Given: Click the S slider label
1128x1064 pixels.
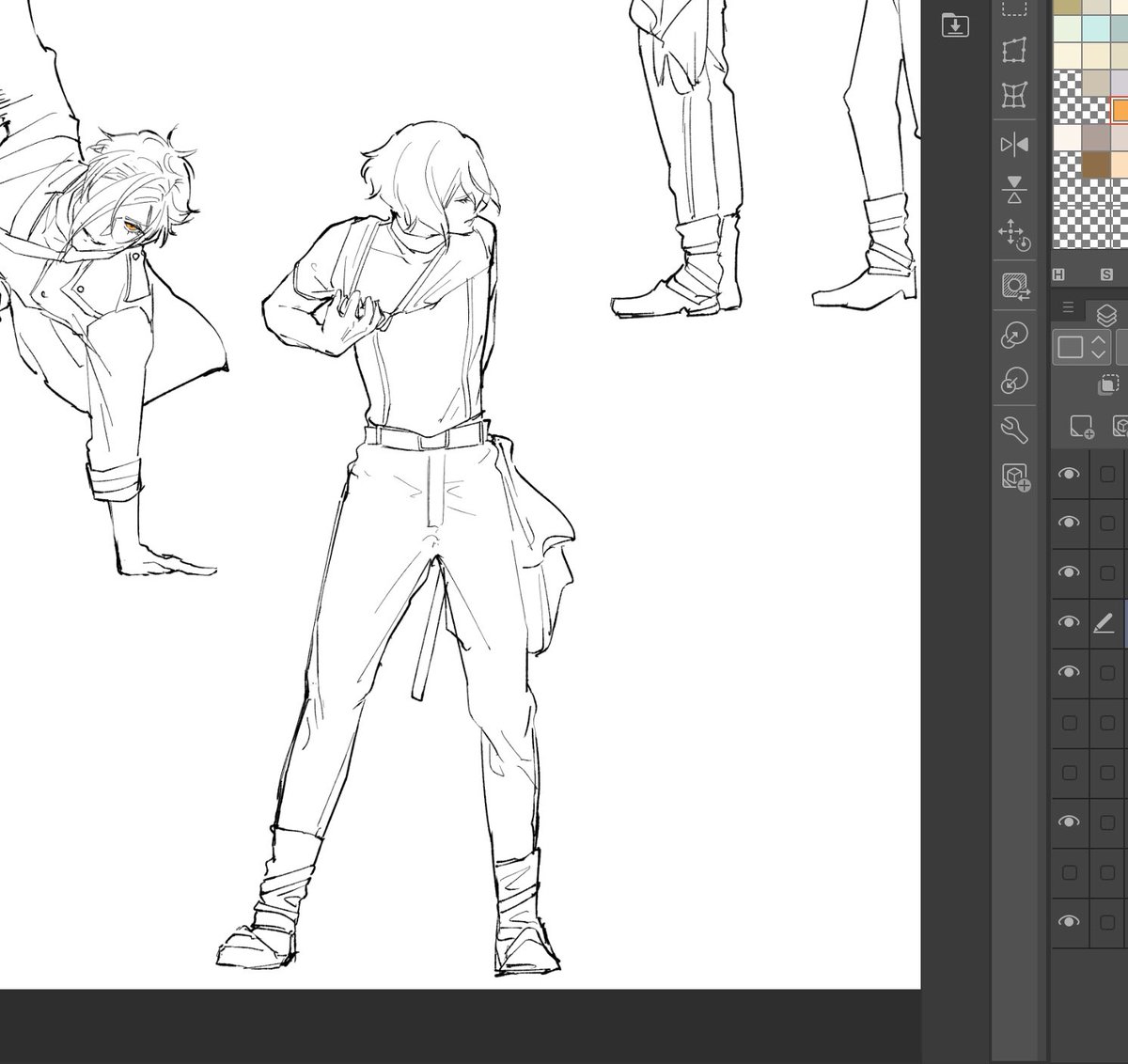Looking at the screenshot, I should click(1106, 274).
